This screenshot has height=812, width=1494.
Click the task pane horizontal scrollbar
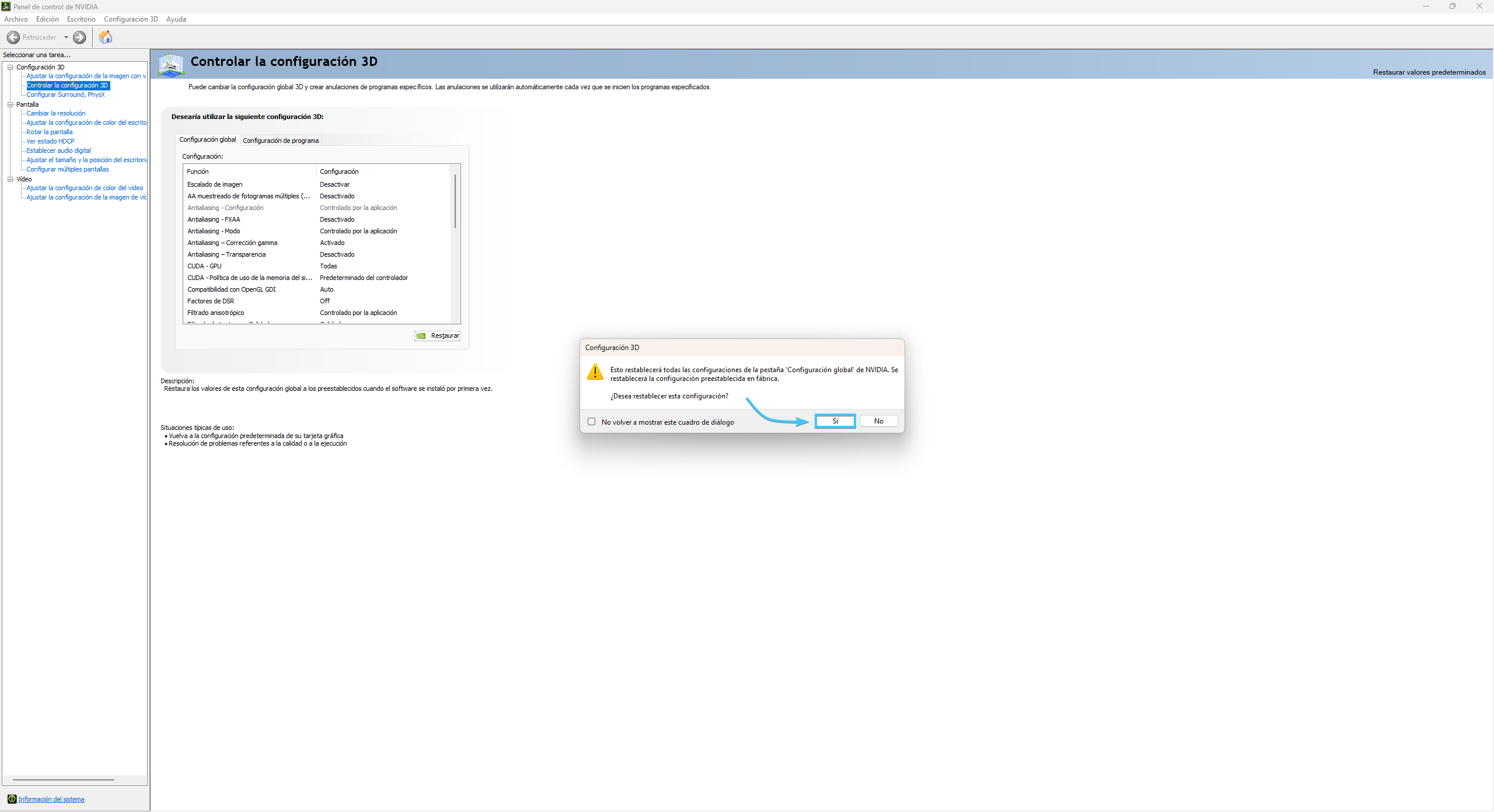pyautogui.click(x=64, y=780)
